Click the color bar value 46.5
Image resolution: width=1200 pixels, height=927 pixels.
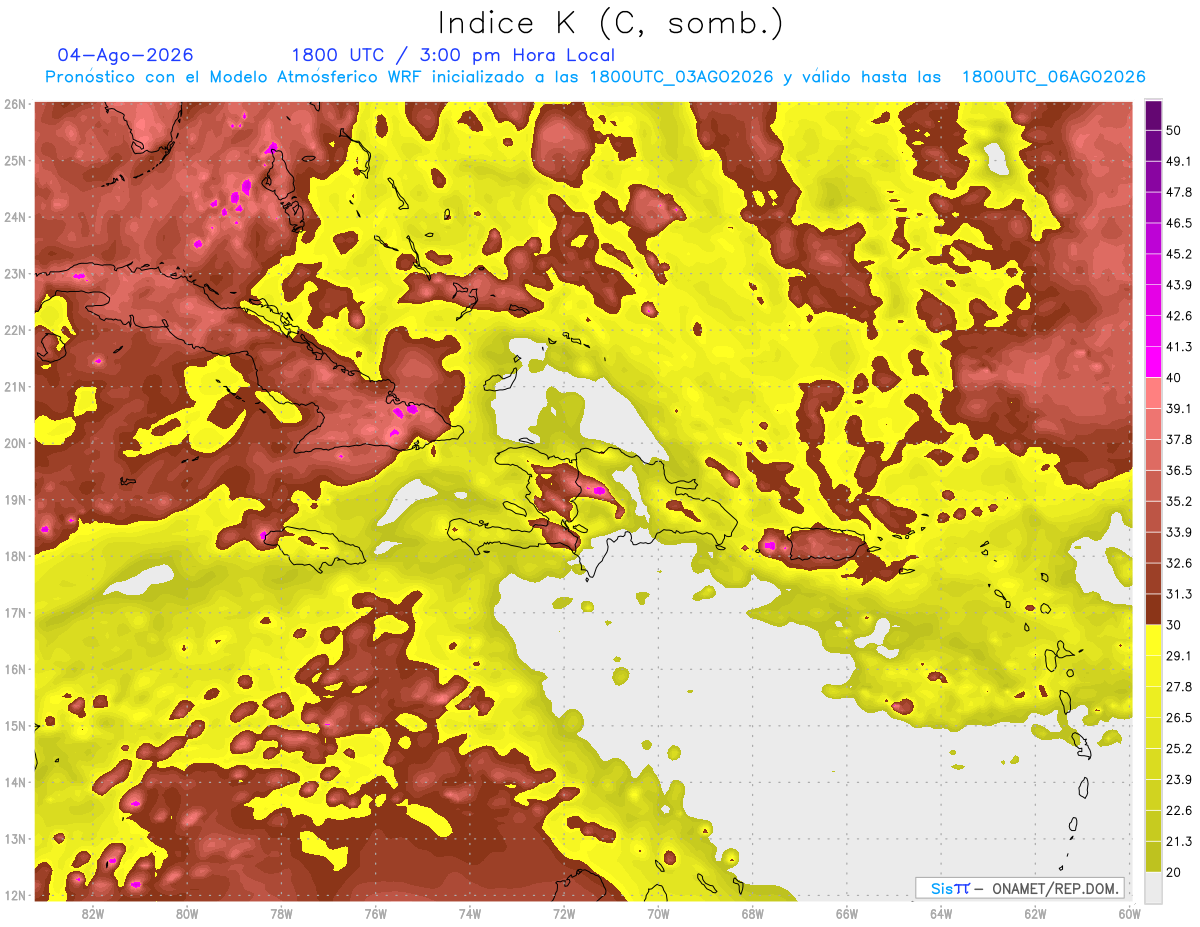(1179, 223)
